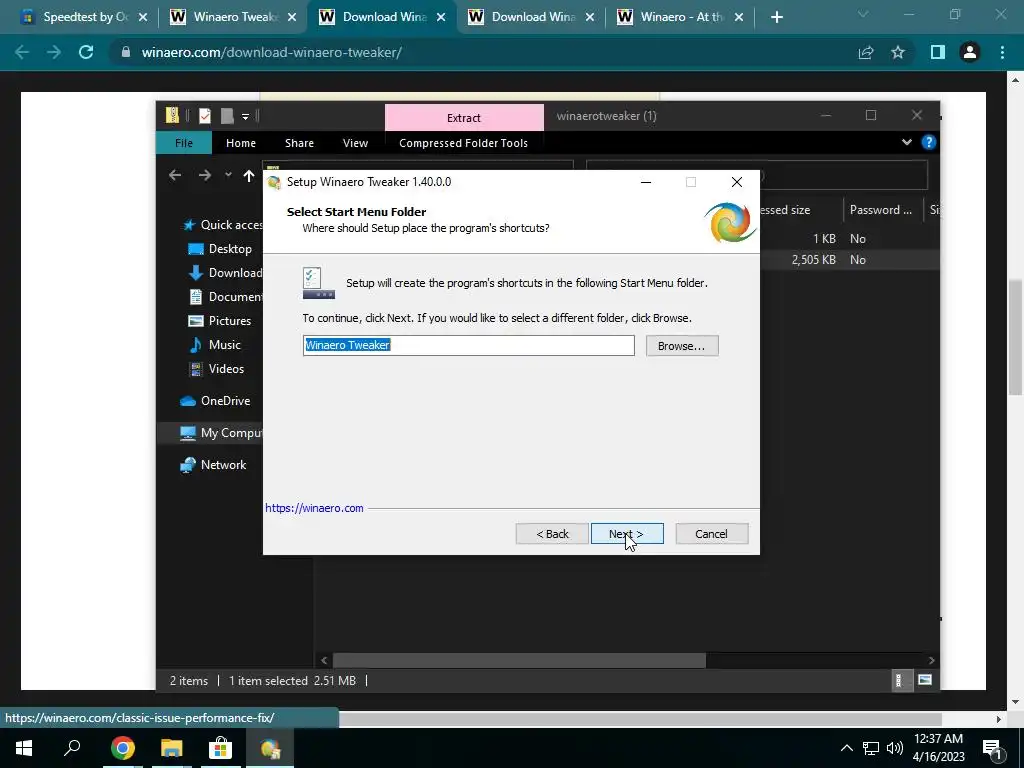Screen dimensions: 1024x768
Task: Switch to the Home ribbon tab
Action: 241,143
